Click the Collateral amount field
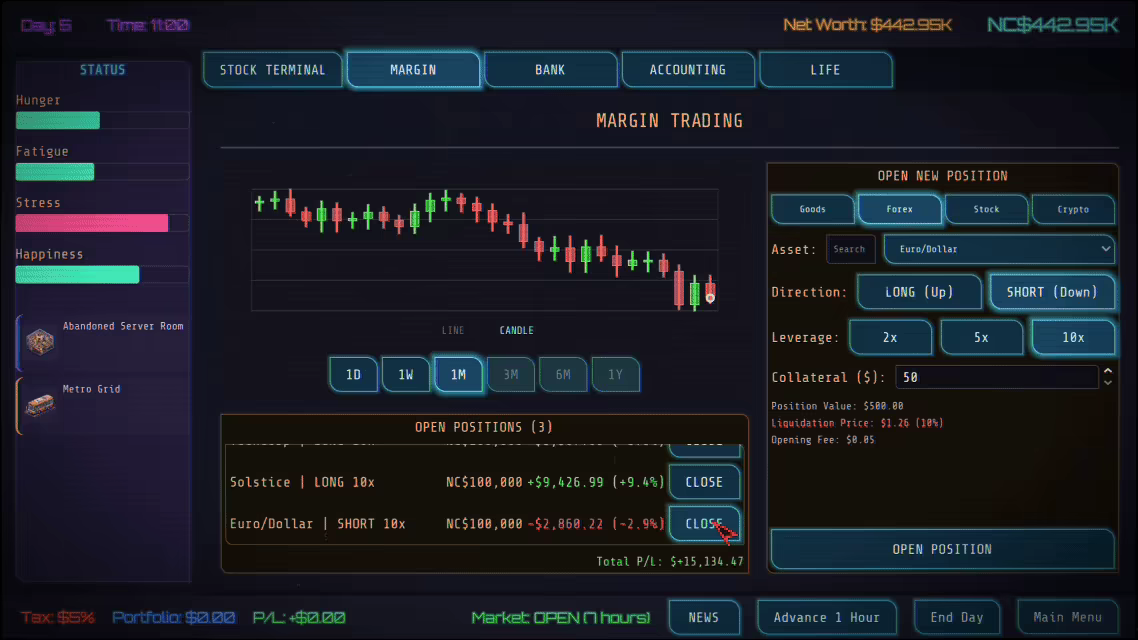Screen dimensions: 1138x640 [x=996, y=377]
